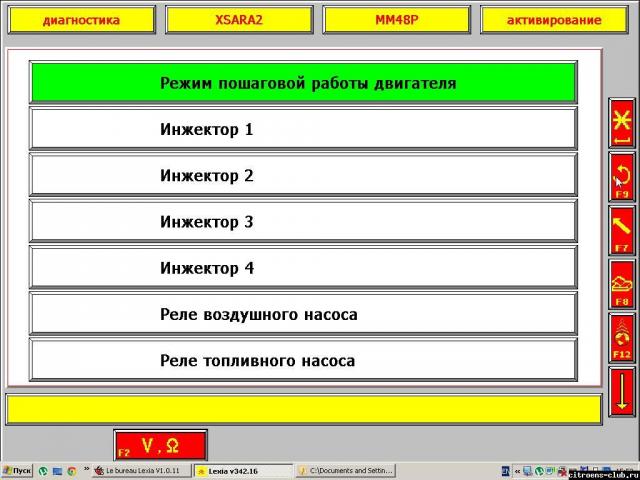640x480 pixels.
Task: Expand quick launch overflow chevron
Action: [x=87, y=469]
